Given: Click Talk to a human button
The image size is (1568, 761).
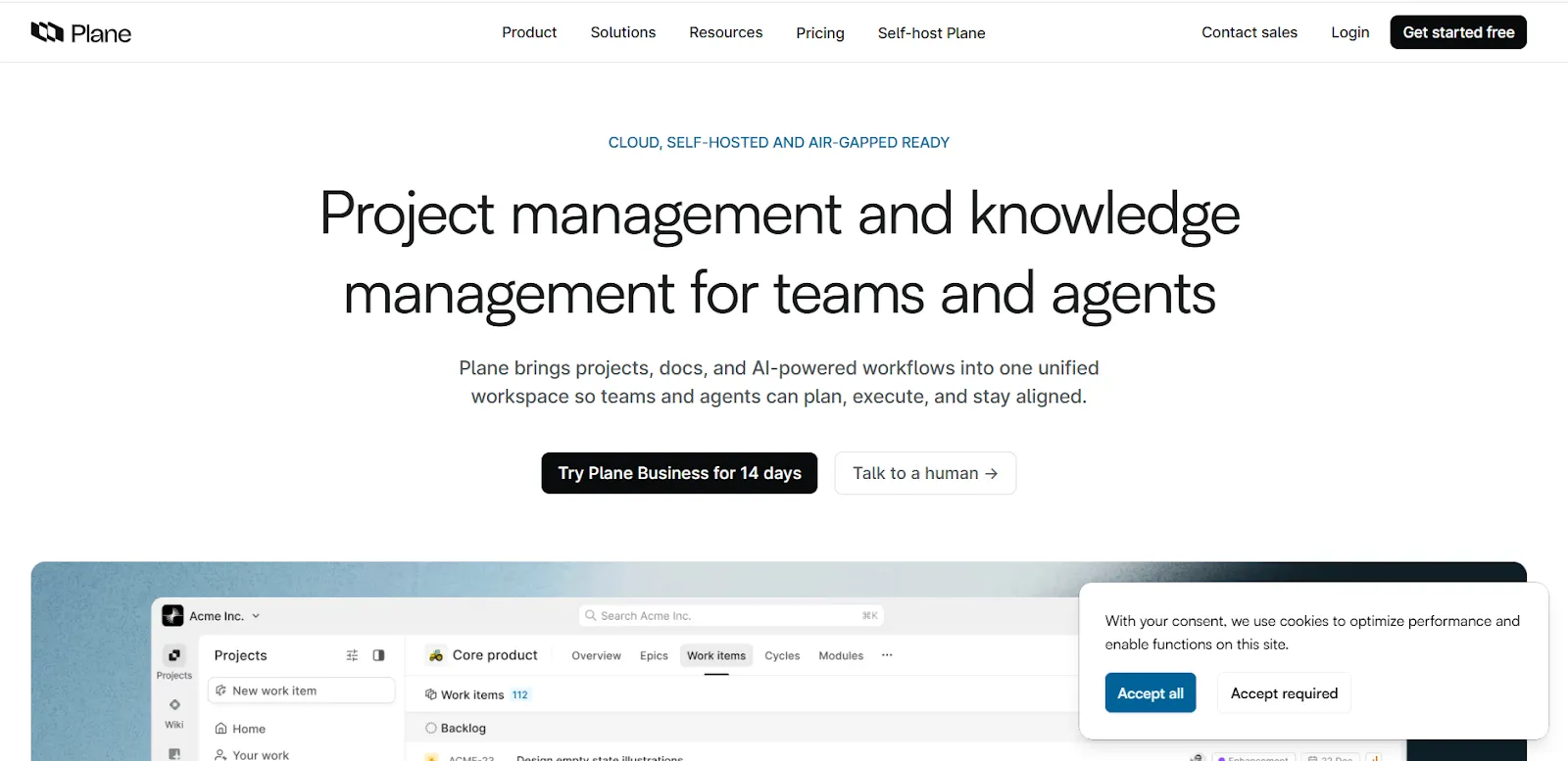Looking at the screenshot, I should (925, 473).
